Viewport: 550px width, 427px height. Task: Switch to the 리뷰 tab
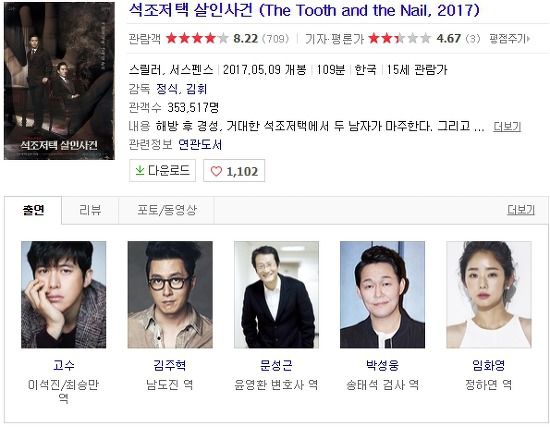(x=90, y=210)
